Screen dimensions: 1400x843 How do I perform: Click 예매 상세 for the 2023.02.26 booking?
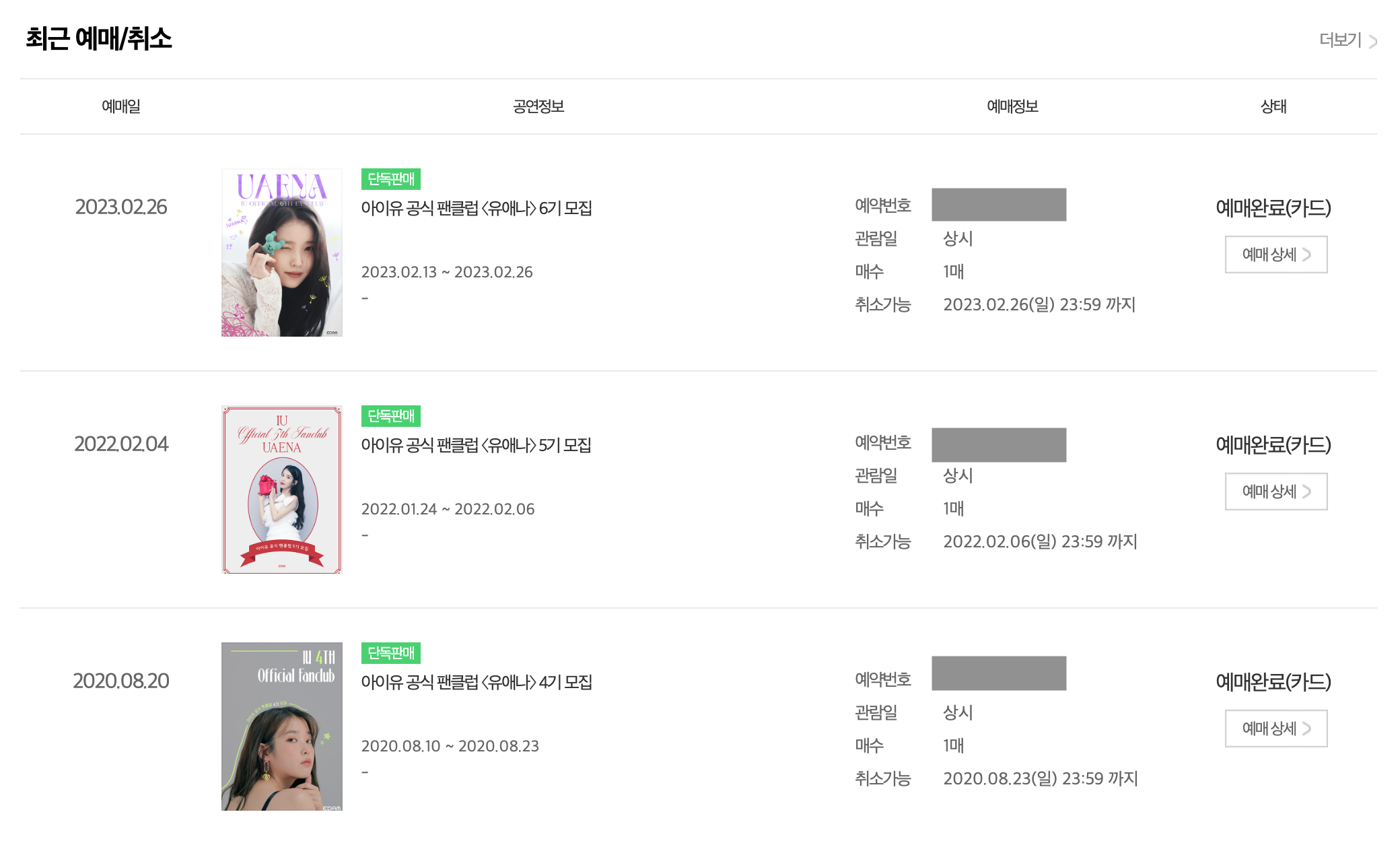[1275, 255]
